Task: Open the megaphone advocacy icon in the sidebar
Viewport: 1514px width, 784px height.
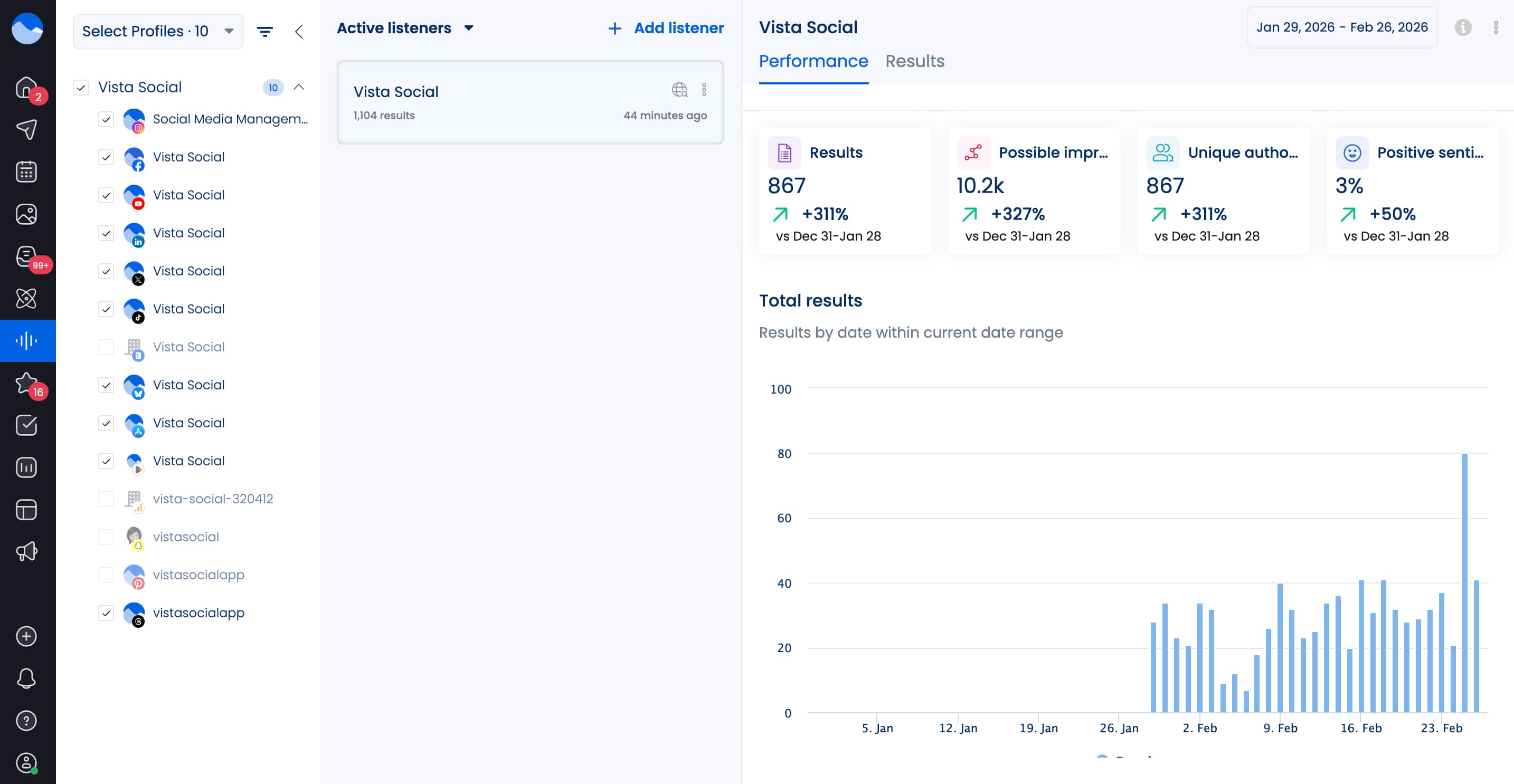Action: click(x=26, y=551)
